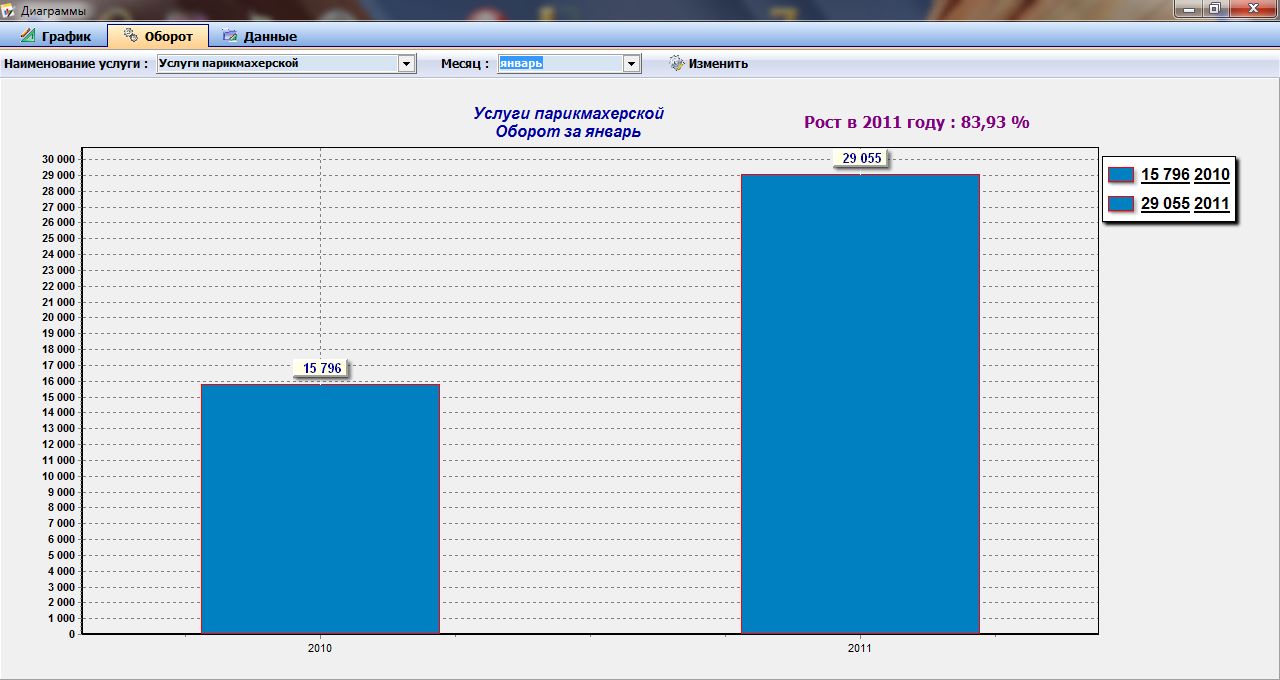Click the Изменить gear icon
This screenshot has height=680, width=1280.
coord(677,63)
